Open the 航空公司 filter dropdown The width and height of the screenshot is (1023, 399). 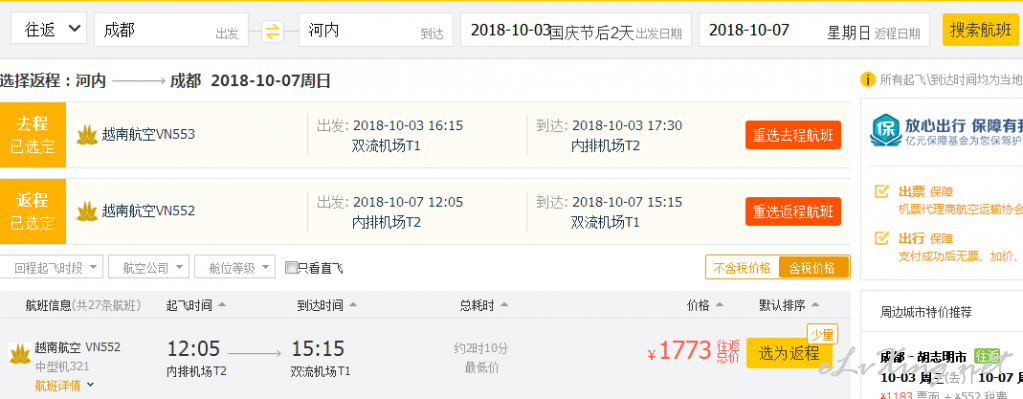point(149,267)
